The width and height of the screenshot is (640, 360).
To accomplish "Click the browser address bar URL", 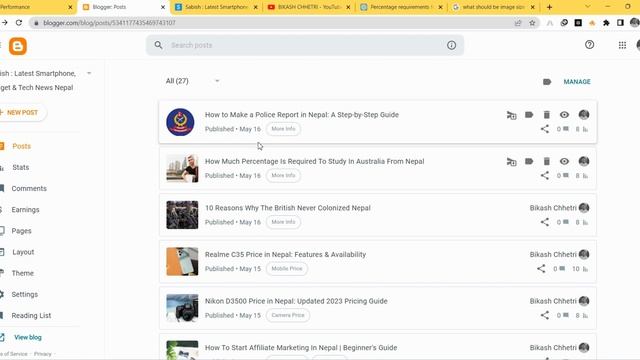I will pyautogui.click(x=109, y=23).
